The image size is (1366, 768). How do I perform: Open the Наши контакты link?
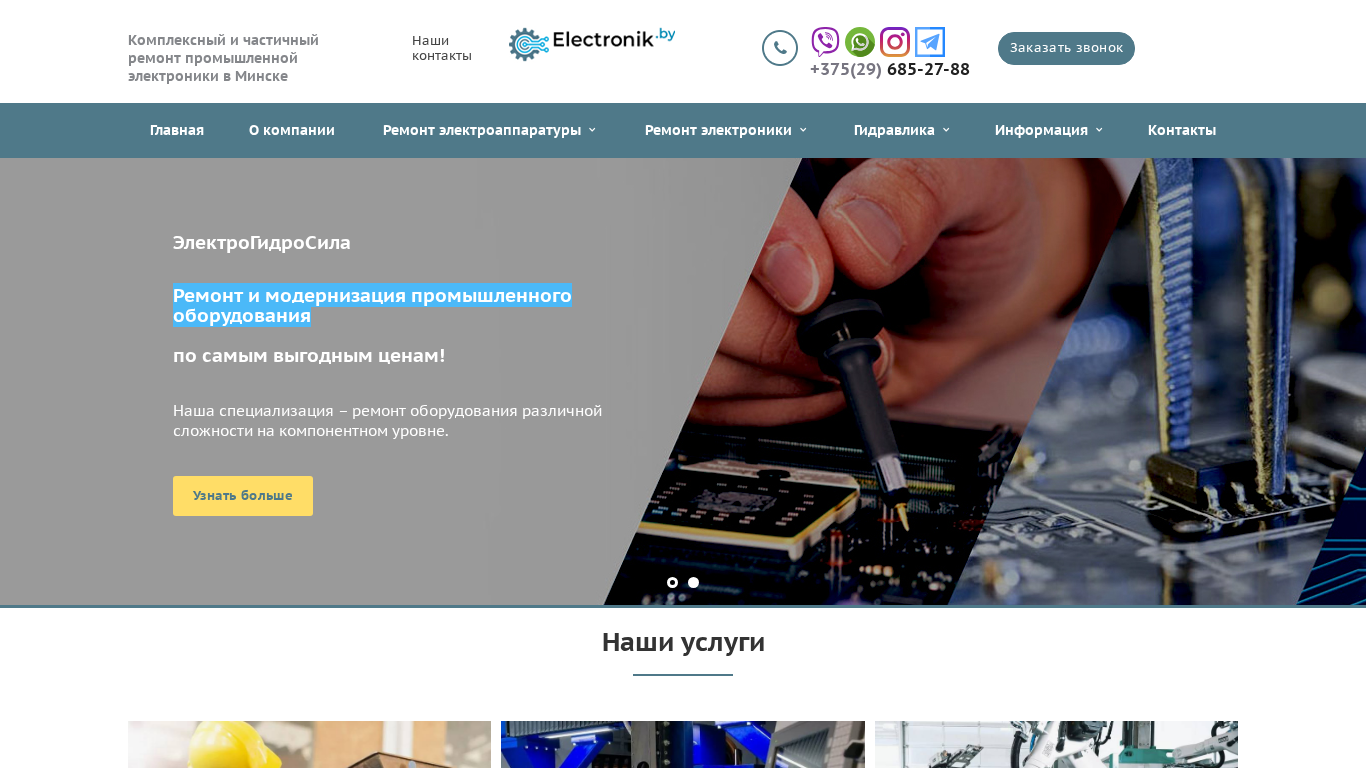tap(442, 48)
